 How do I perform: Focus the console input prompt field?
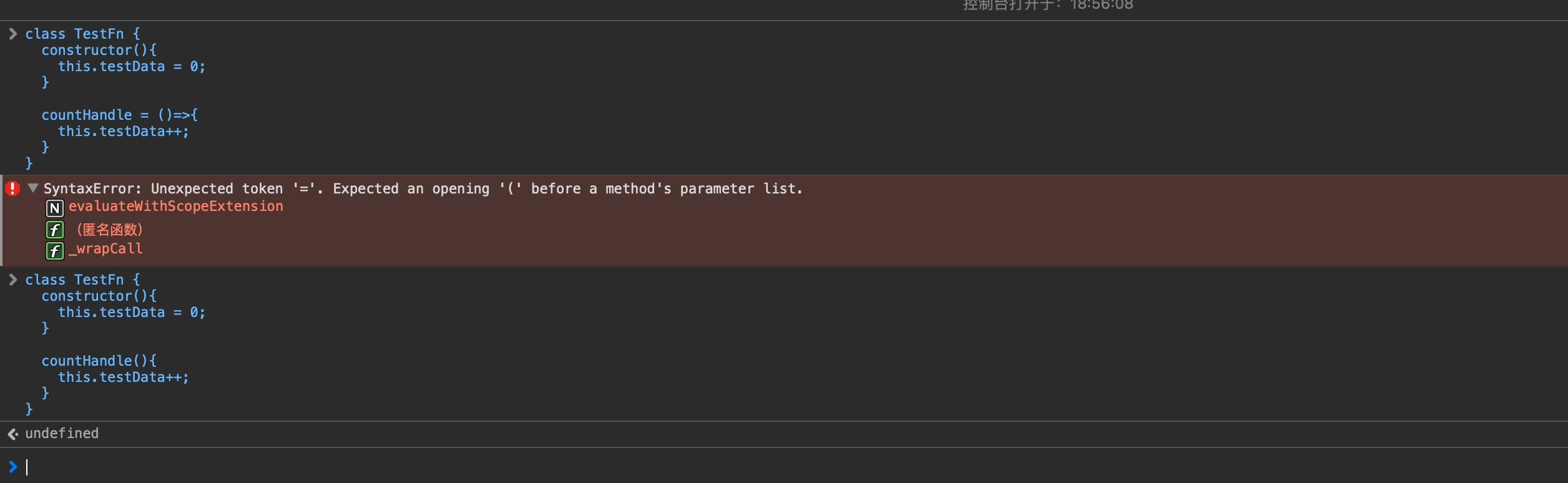tap(375, 467)
